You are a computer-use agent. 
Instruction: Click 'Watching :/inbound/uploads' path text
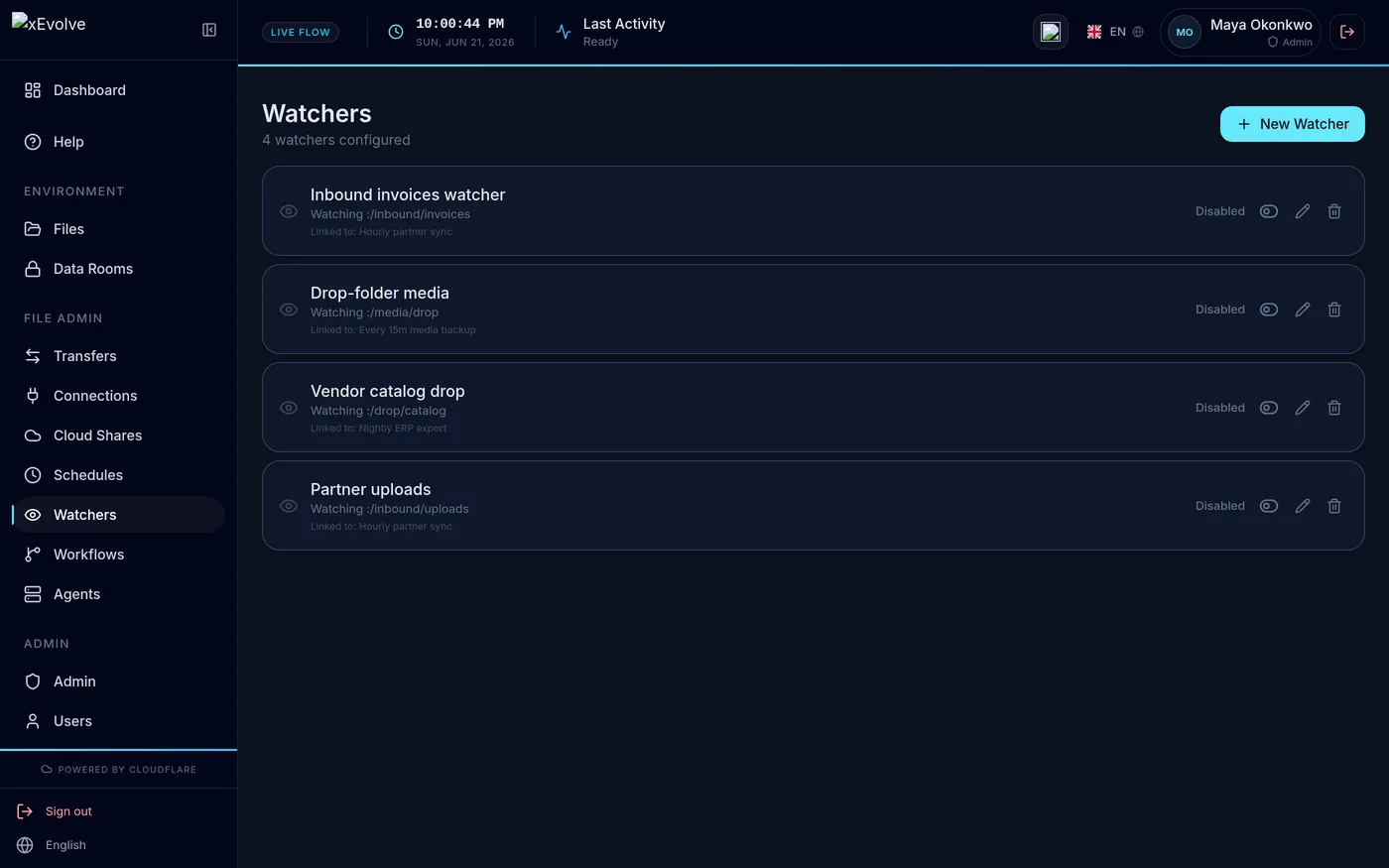[x=390, y=509]
